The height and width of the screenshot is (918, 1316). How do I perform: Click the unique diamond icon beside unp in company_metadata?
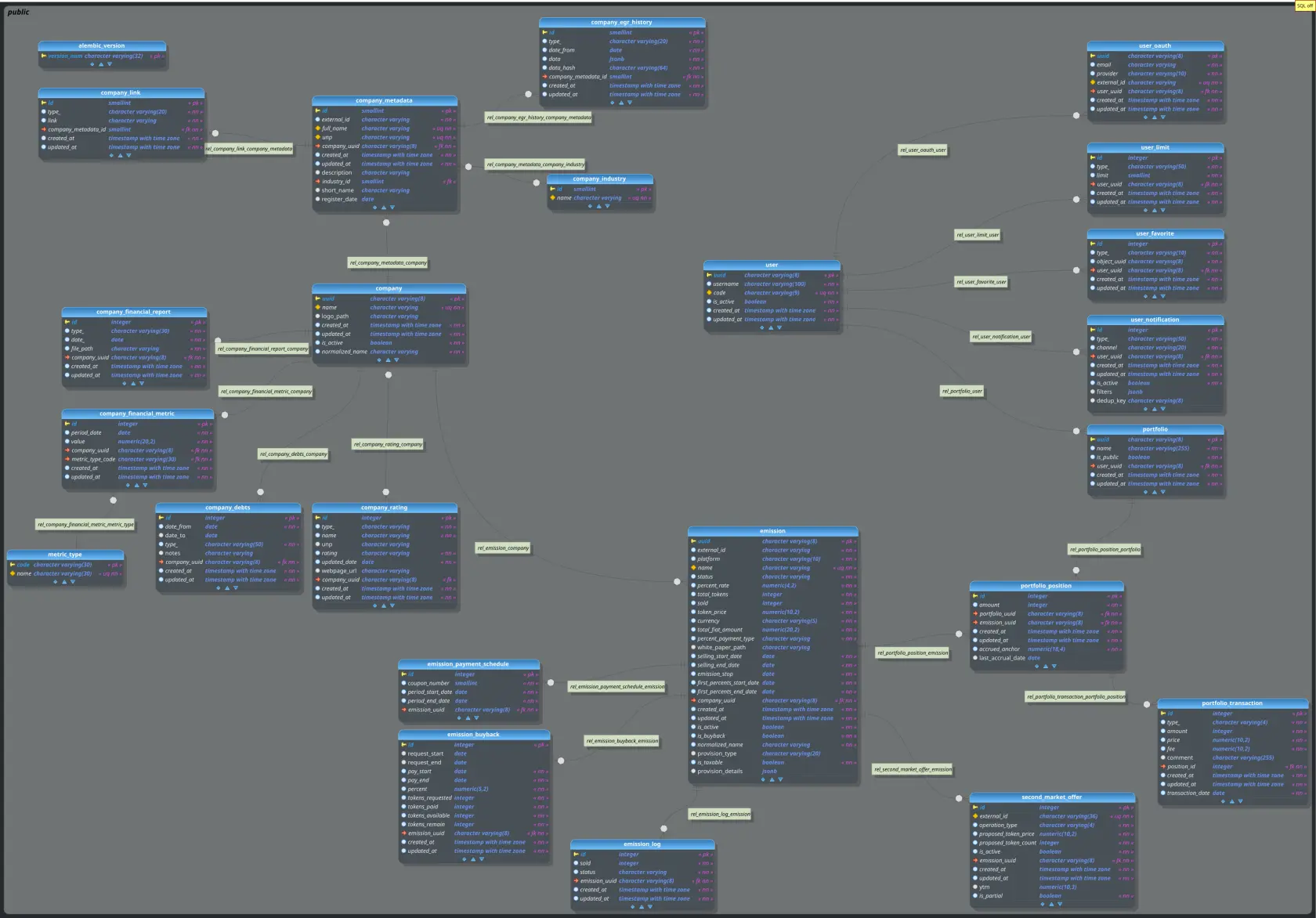[318, 137]
